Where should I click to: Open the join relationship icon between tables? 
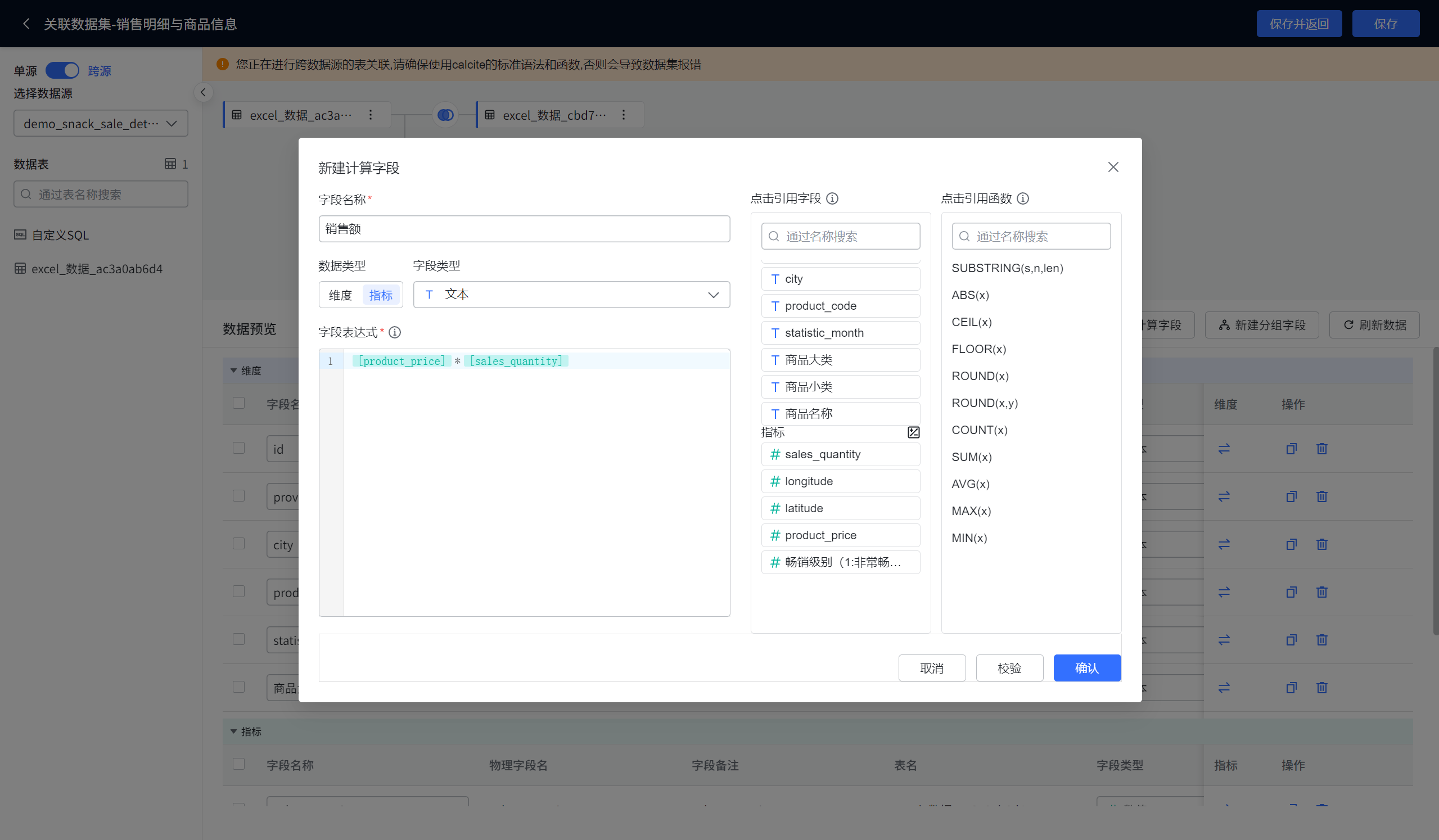(445, 115)
